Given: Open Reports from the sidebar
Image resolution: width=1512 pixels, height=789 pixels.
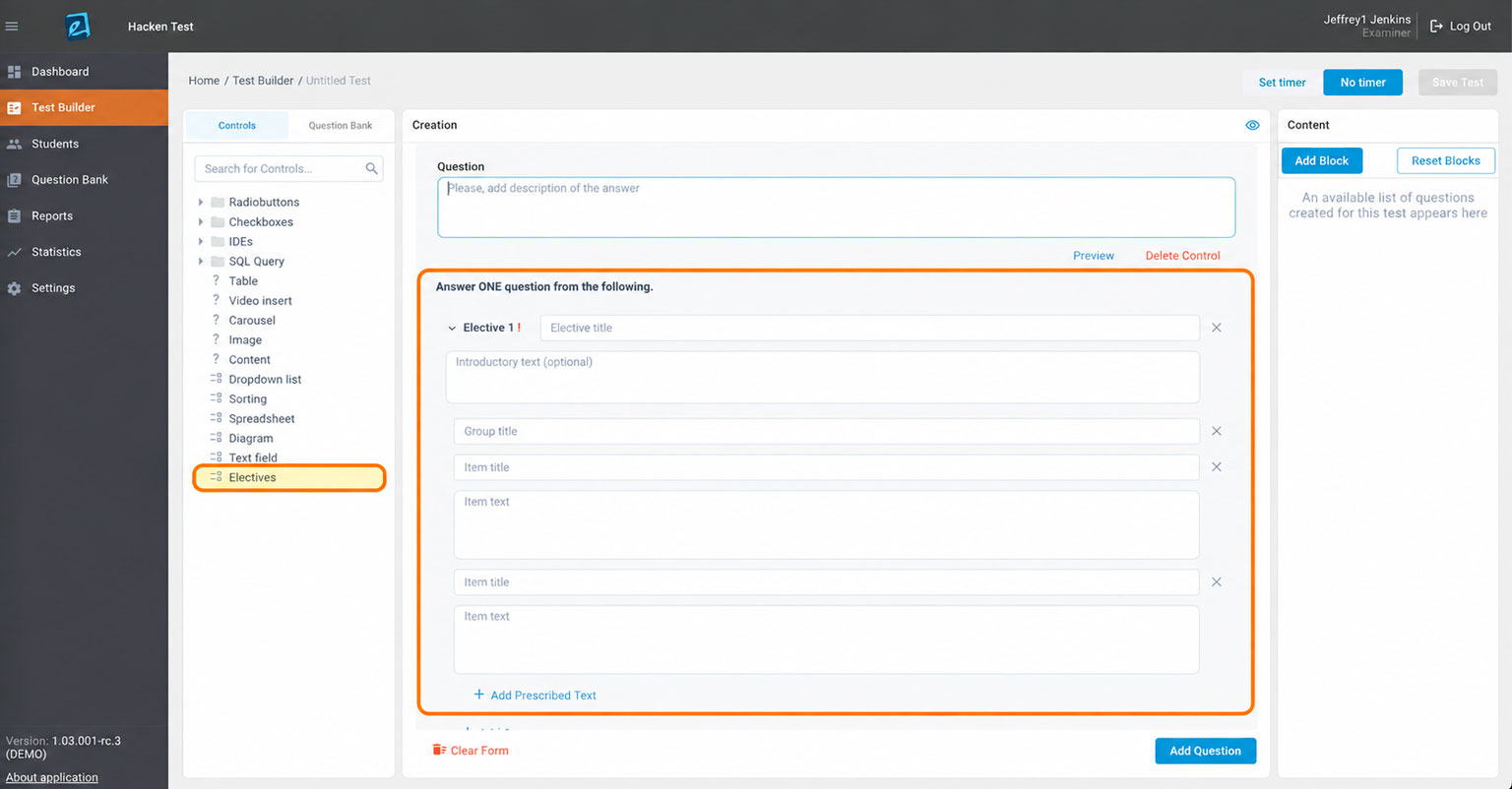Looking at the screenshot, I should (x=84, y=216).
